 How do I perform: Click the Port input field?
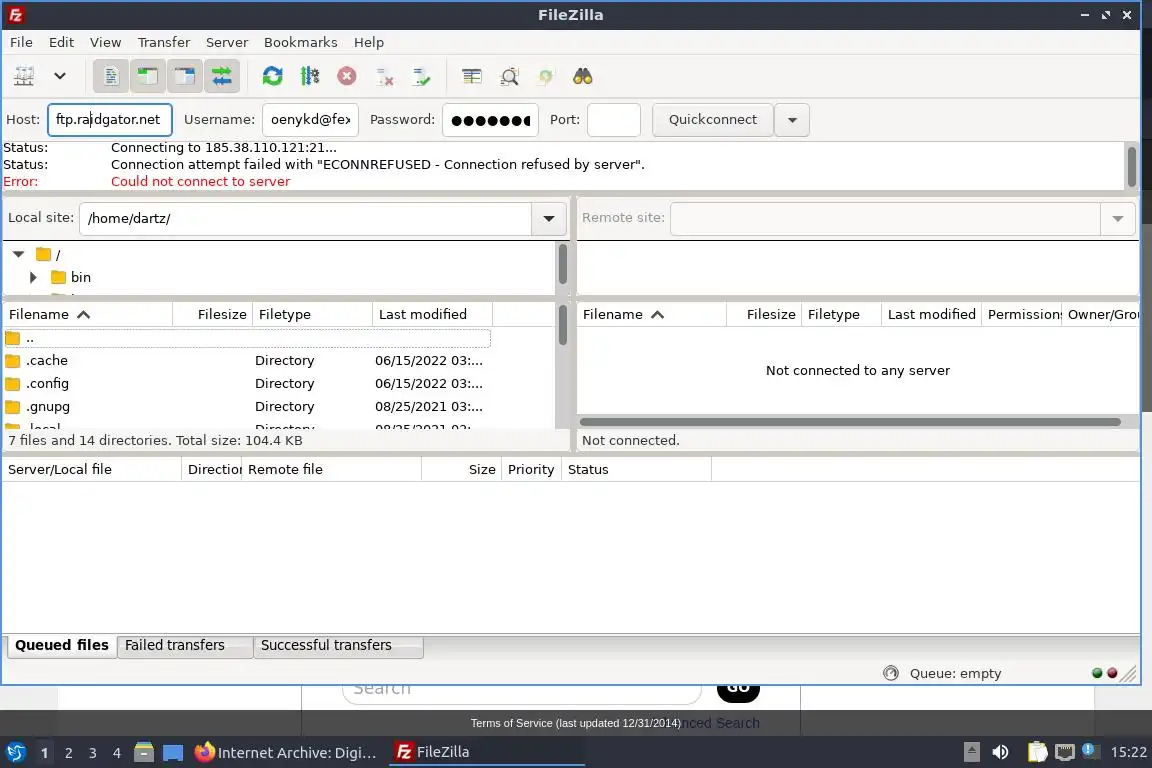[x=614, y=120]
